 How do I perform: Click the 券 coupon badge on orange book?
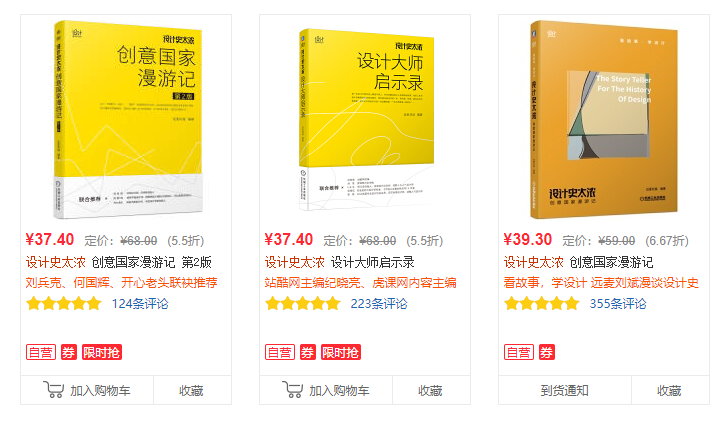coord(546,352)
